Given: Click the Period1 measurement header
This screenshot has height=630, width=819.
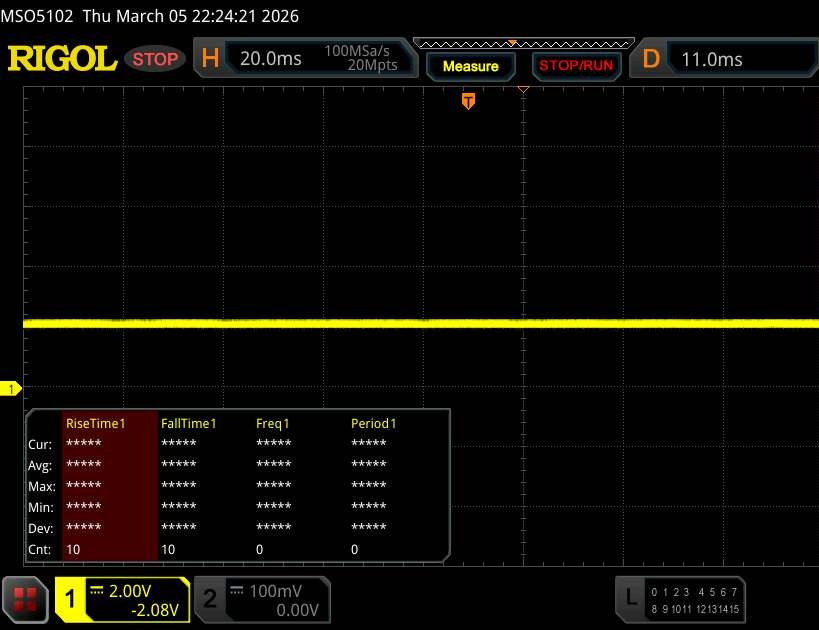Looking at the screenshot, I should (x=374, y=423).
